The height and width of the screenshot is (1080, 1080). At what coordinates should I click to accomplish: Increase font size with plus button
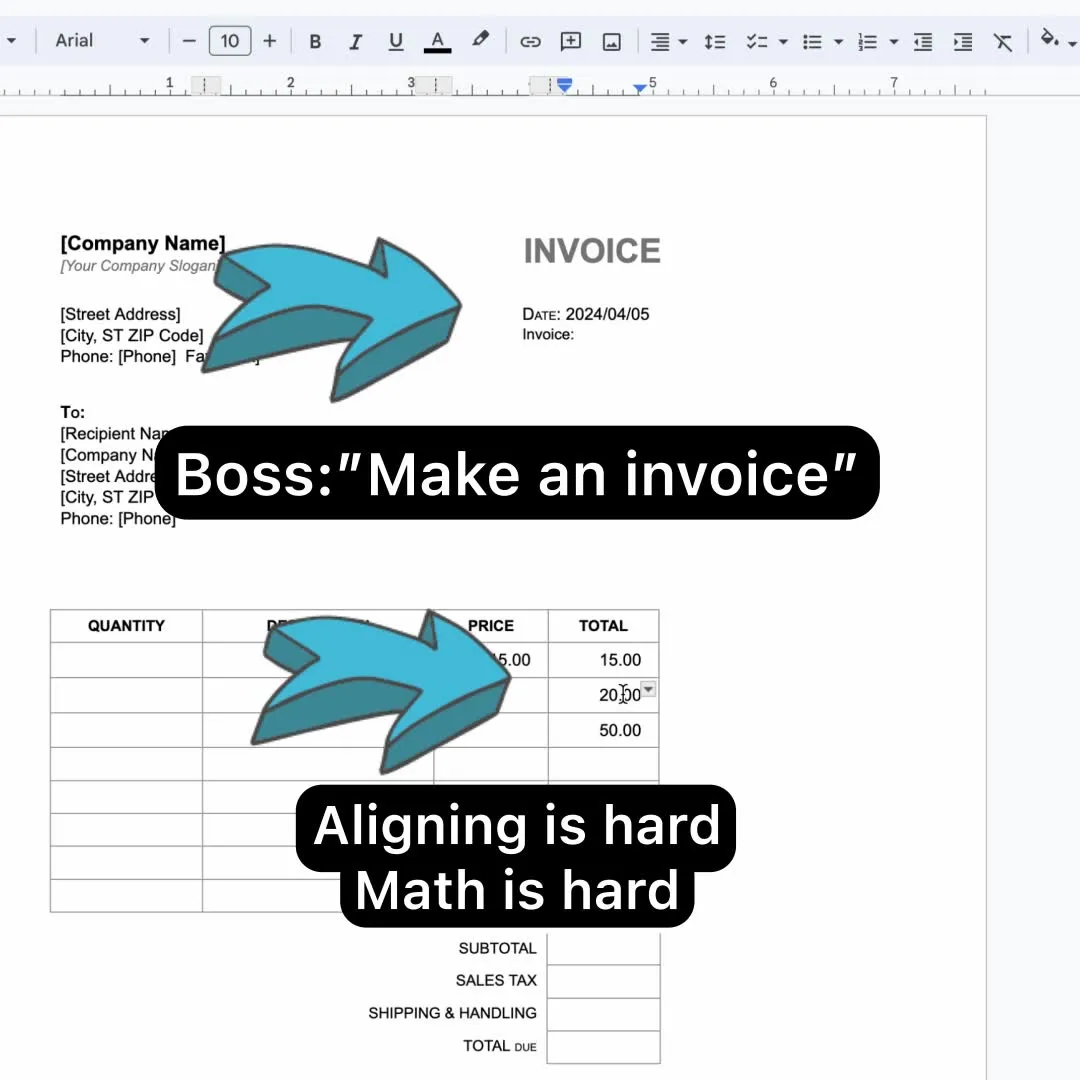(x=270, y=41)
